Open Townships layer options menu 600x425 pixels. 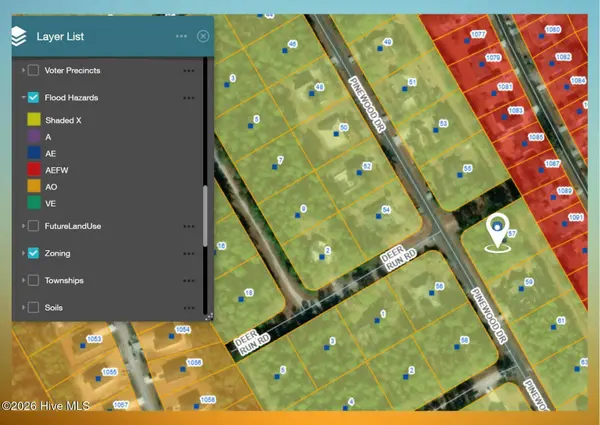pos(188,281)
